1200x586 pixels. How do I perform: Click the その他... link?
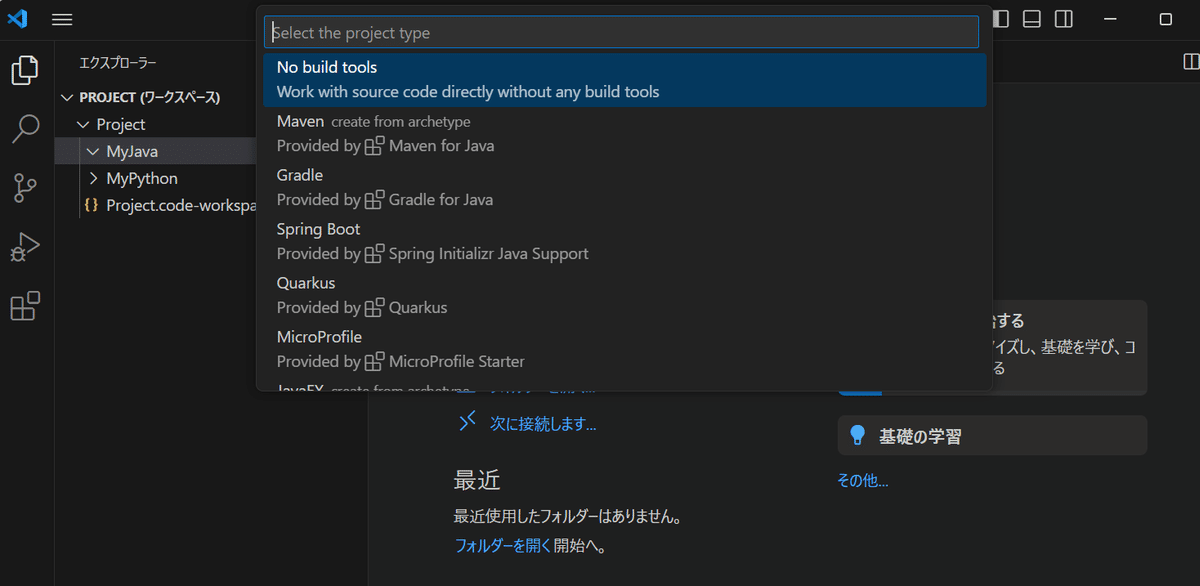tap(863, 481)
